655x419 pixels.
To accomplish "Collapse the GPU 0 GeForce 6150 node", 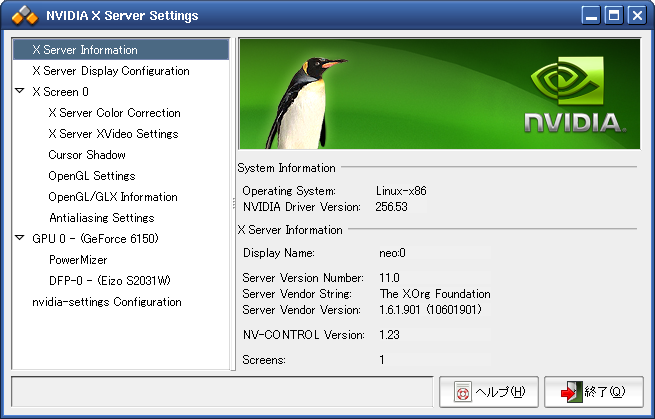I will pos(20,239).
